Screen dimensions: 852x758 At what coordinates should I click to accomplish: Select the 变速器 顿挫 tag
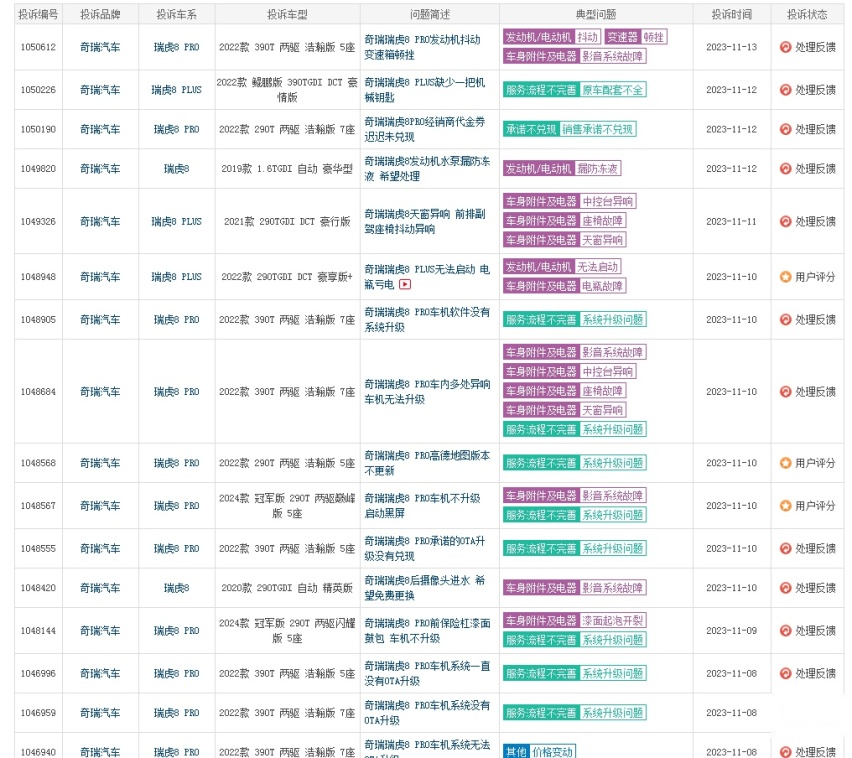coord(636,37)
